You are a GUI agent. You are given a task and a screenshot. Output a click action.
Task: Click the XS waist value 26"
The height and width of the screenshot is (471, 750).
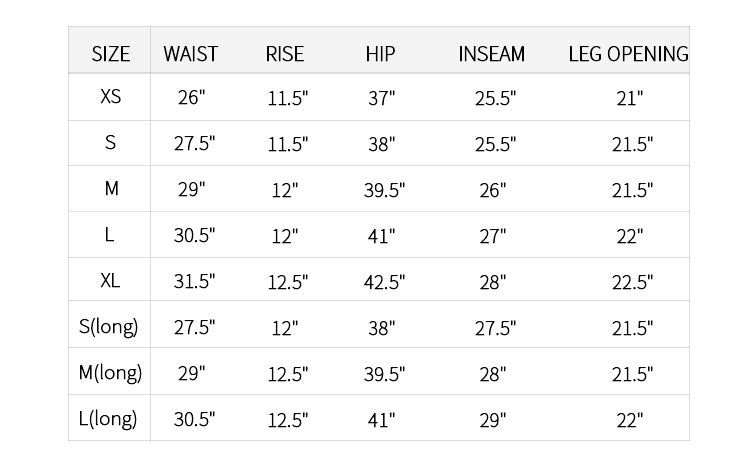pos(191,98)
